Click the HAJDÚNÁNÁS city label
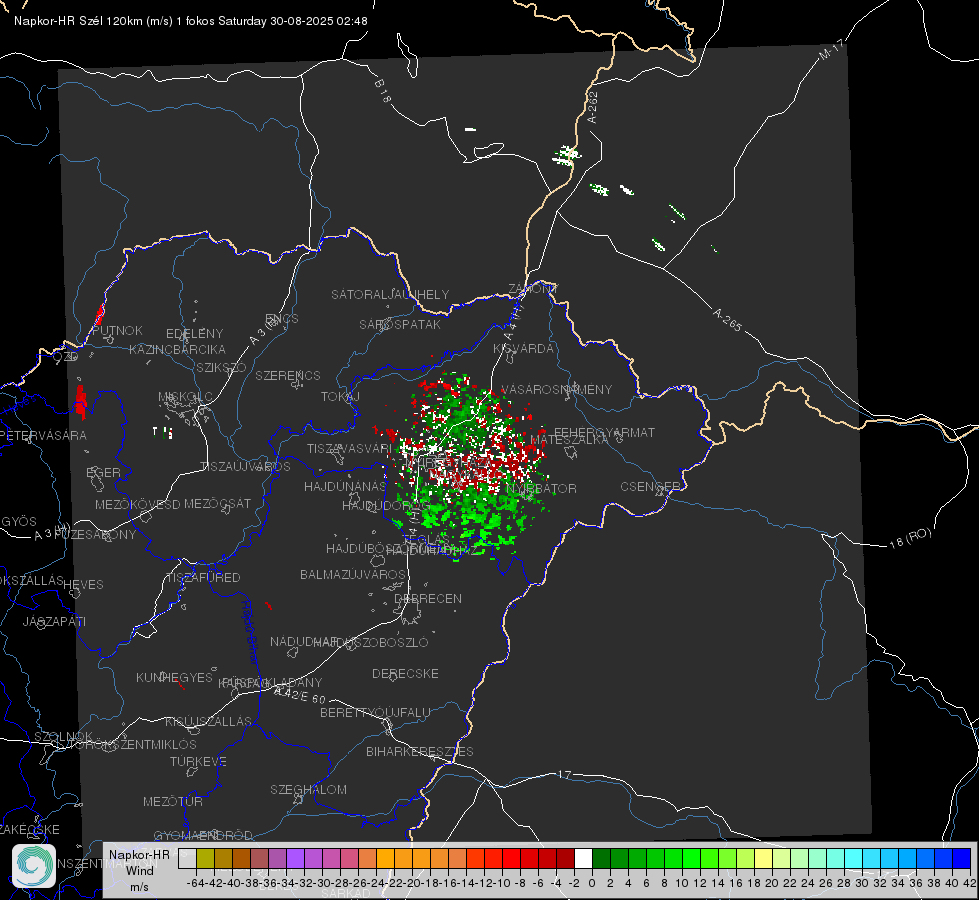The image size is (979, 900). coord(345,486)
